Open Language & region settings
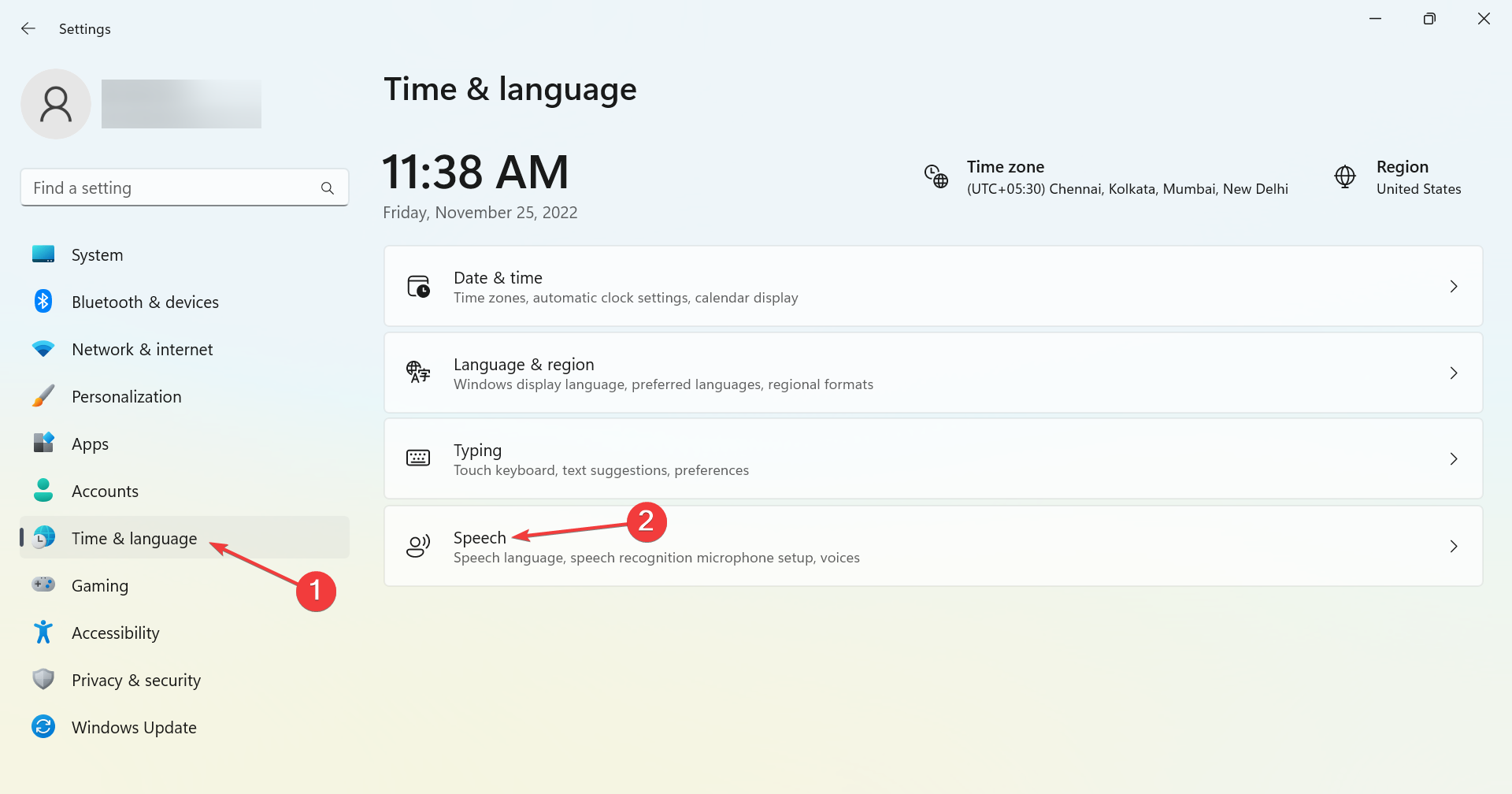Image resolution: width=1512 pixels, height=794 pixels. 933,373
